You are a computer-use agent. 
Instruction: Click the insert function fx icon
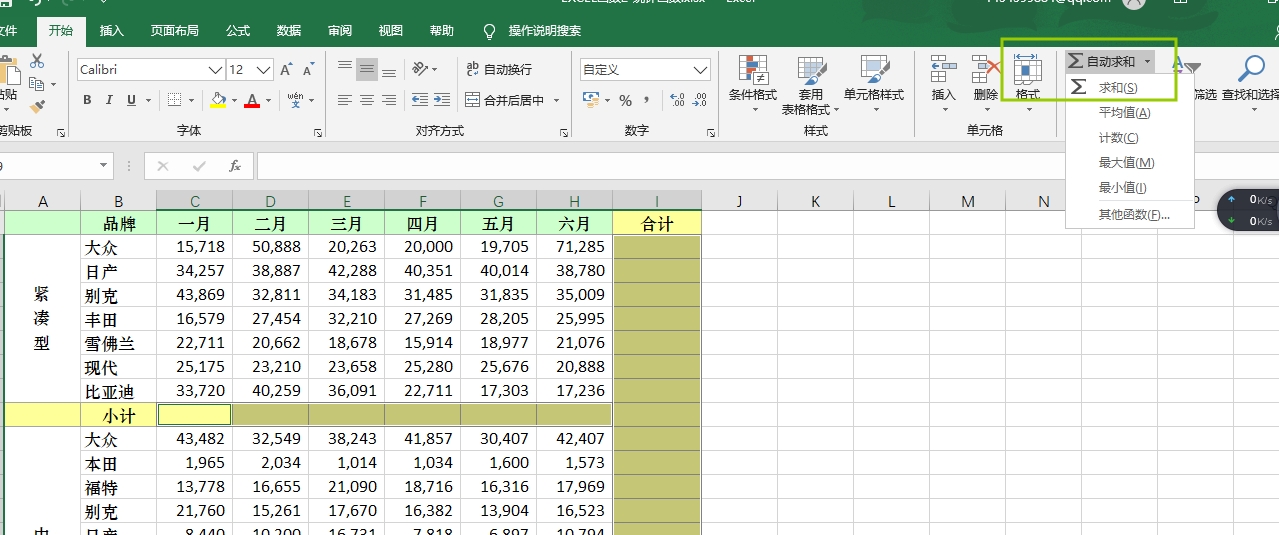pyautogui.click(x=234, y=166)
